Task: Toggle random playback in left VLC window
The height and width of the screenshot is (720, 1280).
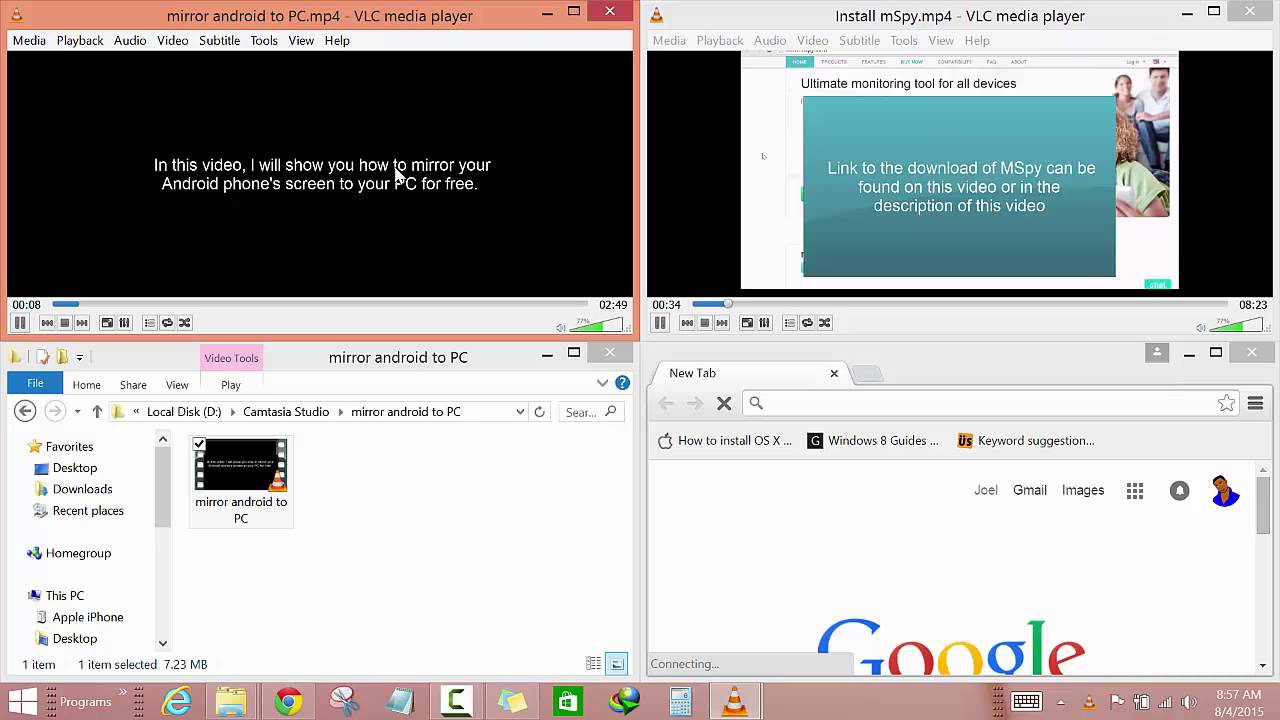Action: click(184, 323)
